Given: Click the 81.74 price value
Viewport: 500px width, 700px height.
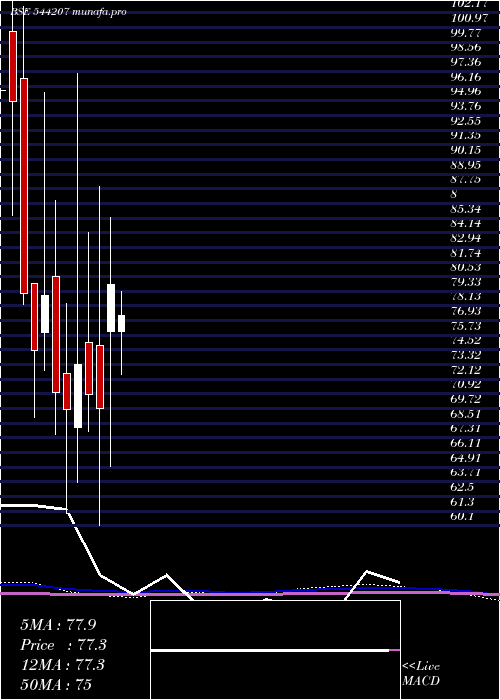Looking at the screenshot, I should coord(466,253).
